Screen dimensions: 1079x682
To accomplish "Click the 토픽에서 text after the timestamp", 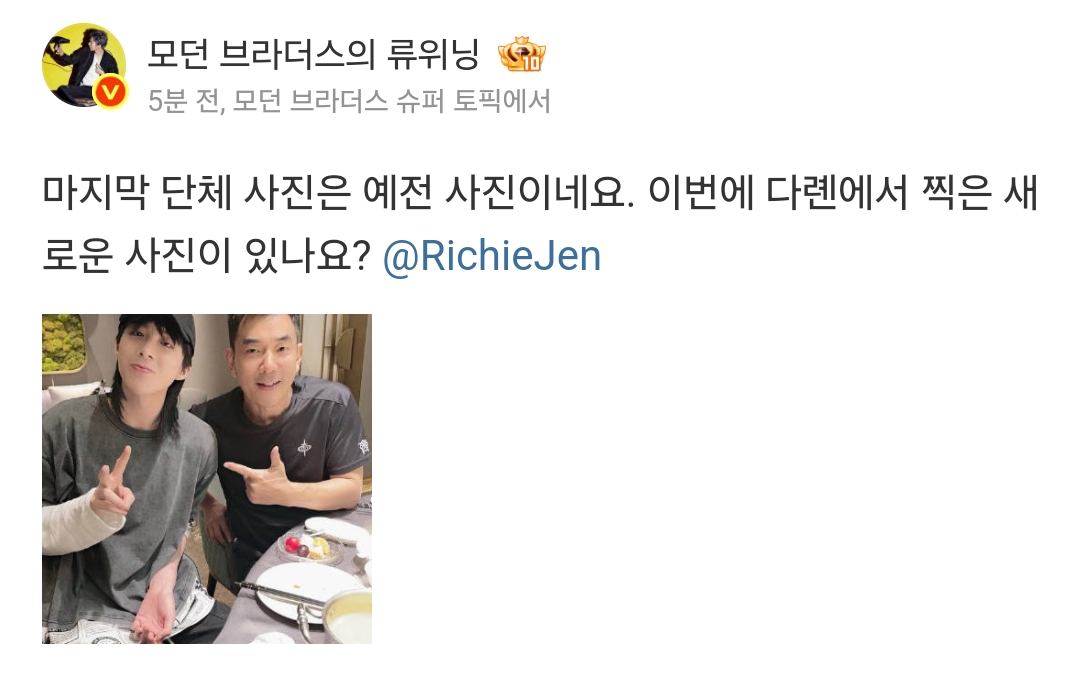I will tap(501, 101).
